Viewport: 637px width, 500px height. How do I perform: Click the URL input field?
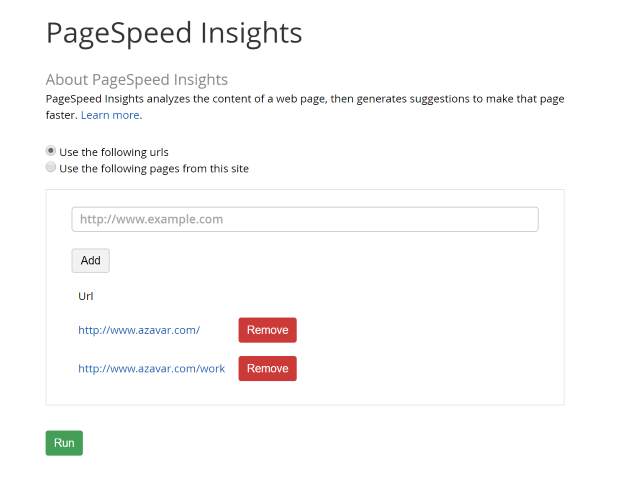coord(305,219)
